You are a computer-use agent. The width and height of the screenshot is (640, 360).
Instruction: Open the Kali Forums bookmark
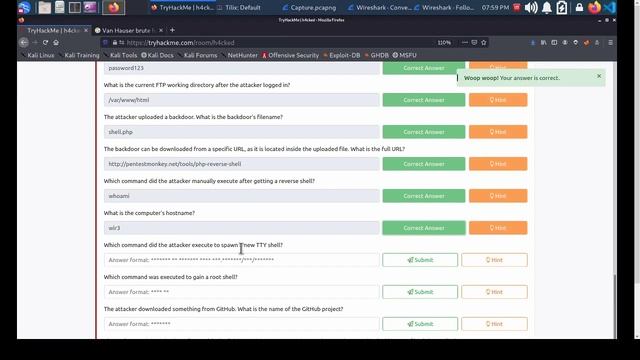coord(198,55)
